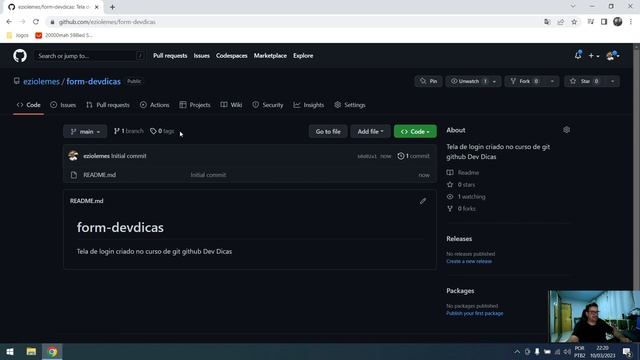Screen dimensions: 640x360
Task: Click Go to file button
Action: [328, 131]
